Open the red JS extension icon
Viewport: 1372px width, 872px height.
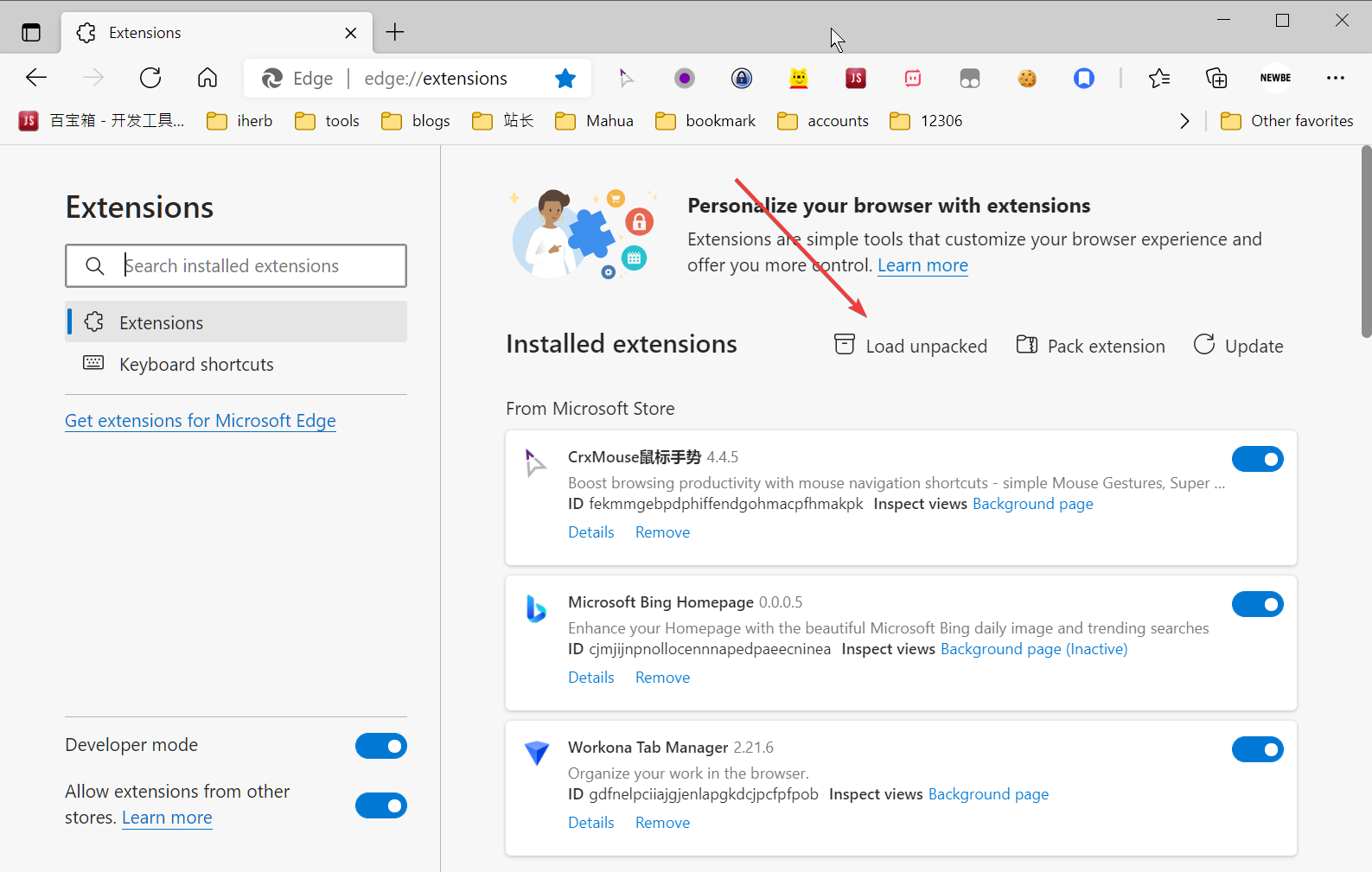coord(856,79)
